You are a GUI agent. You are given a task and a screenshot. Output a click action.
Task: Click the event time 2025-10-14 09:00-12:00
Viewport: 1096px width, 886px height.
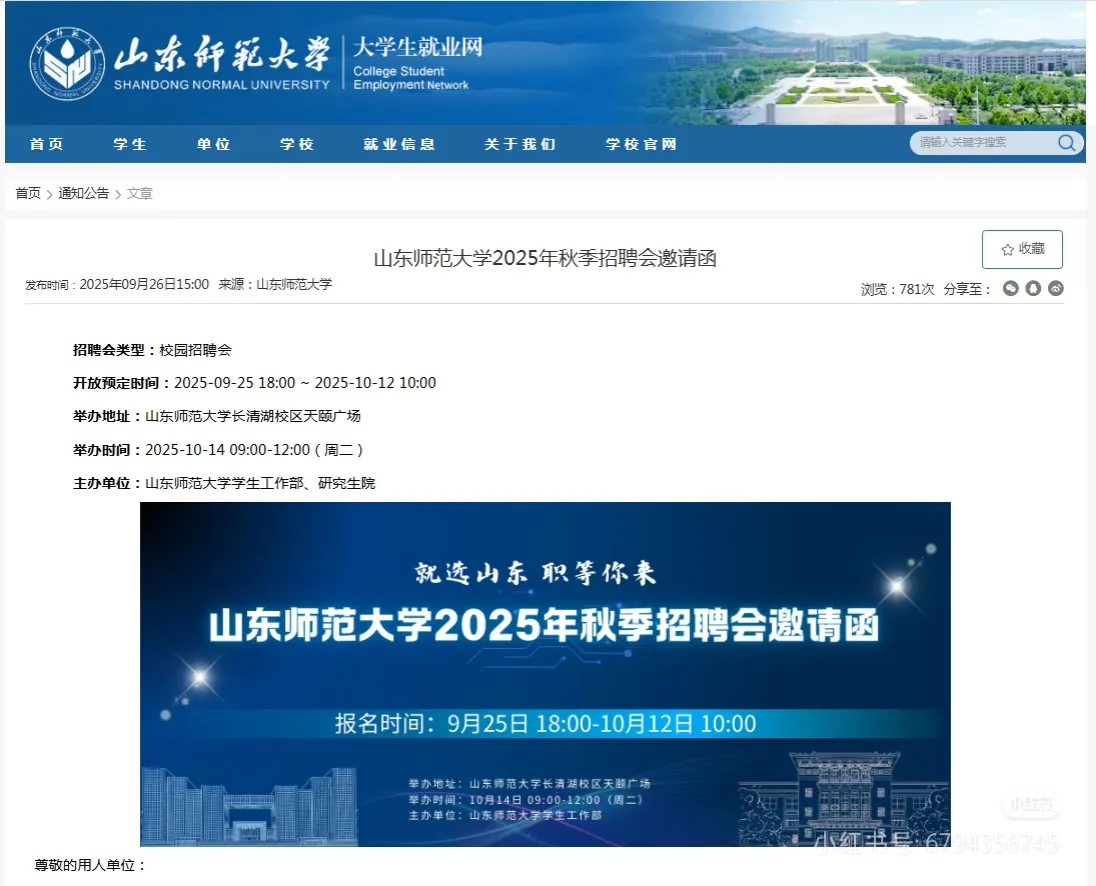pyautogui.click(x=227, y=450)
